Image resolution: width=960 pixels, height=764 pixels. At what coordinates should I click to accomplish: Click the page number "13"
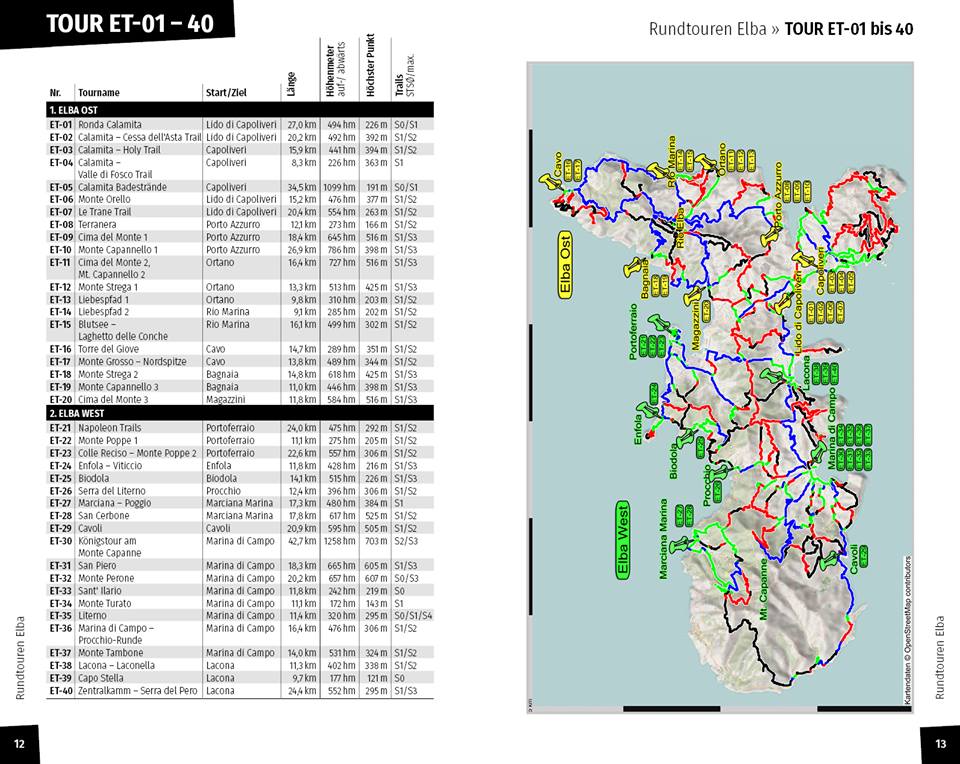[x=940, y=744]
